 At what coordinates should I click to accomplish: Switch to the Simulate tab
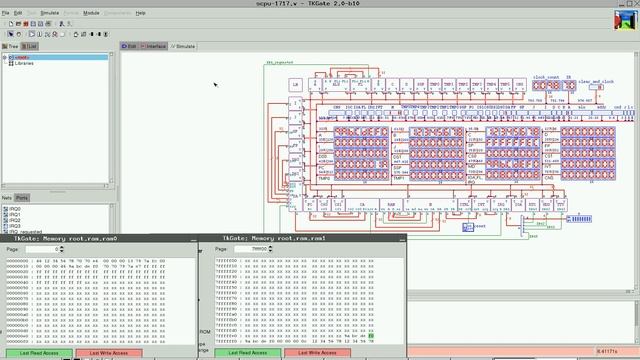tap(183, 46)
